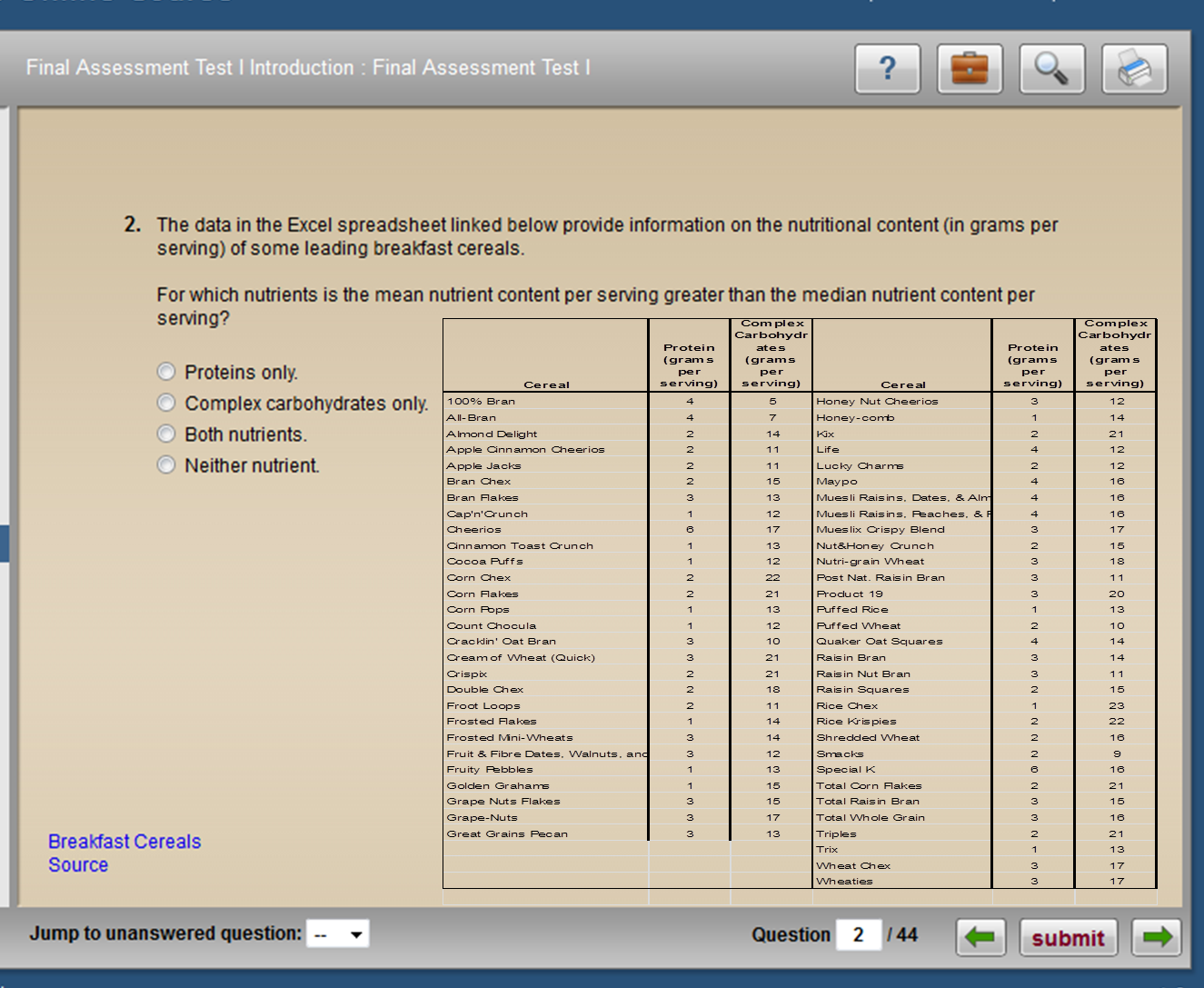
Task: Pick the "Both nutrients" radio button
Action: [166, 434]
